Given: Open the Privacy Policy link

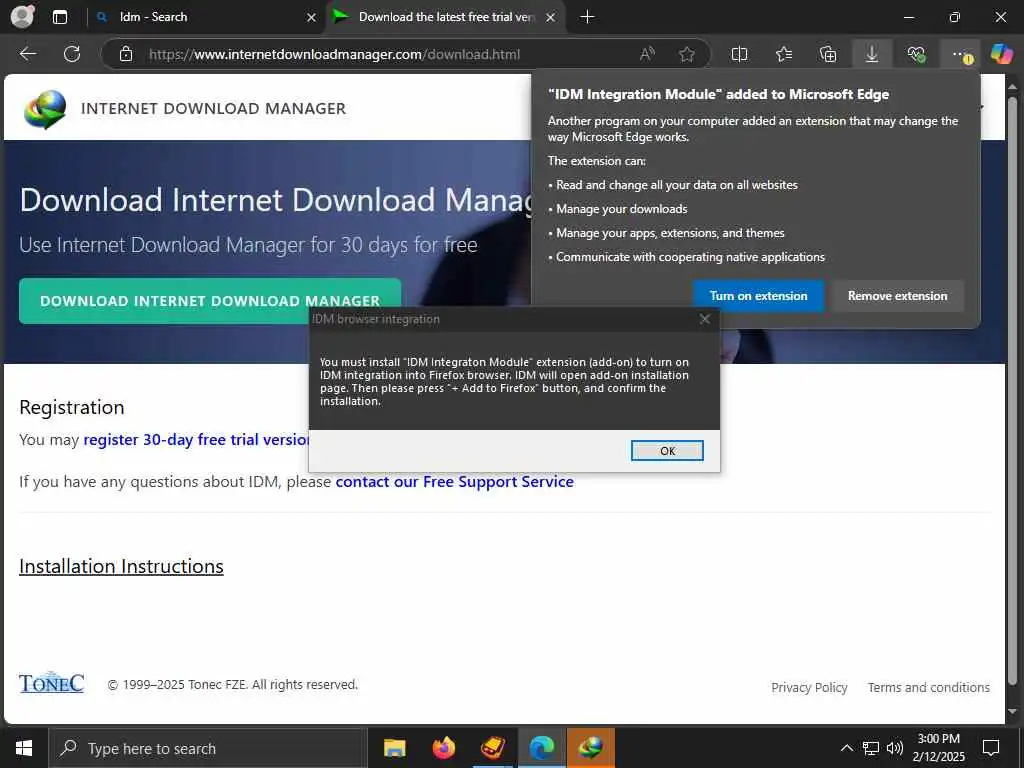Looking at the screenshot, I should coord(809,688).
